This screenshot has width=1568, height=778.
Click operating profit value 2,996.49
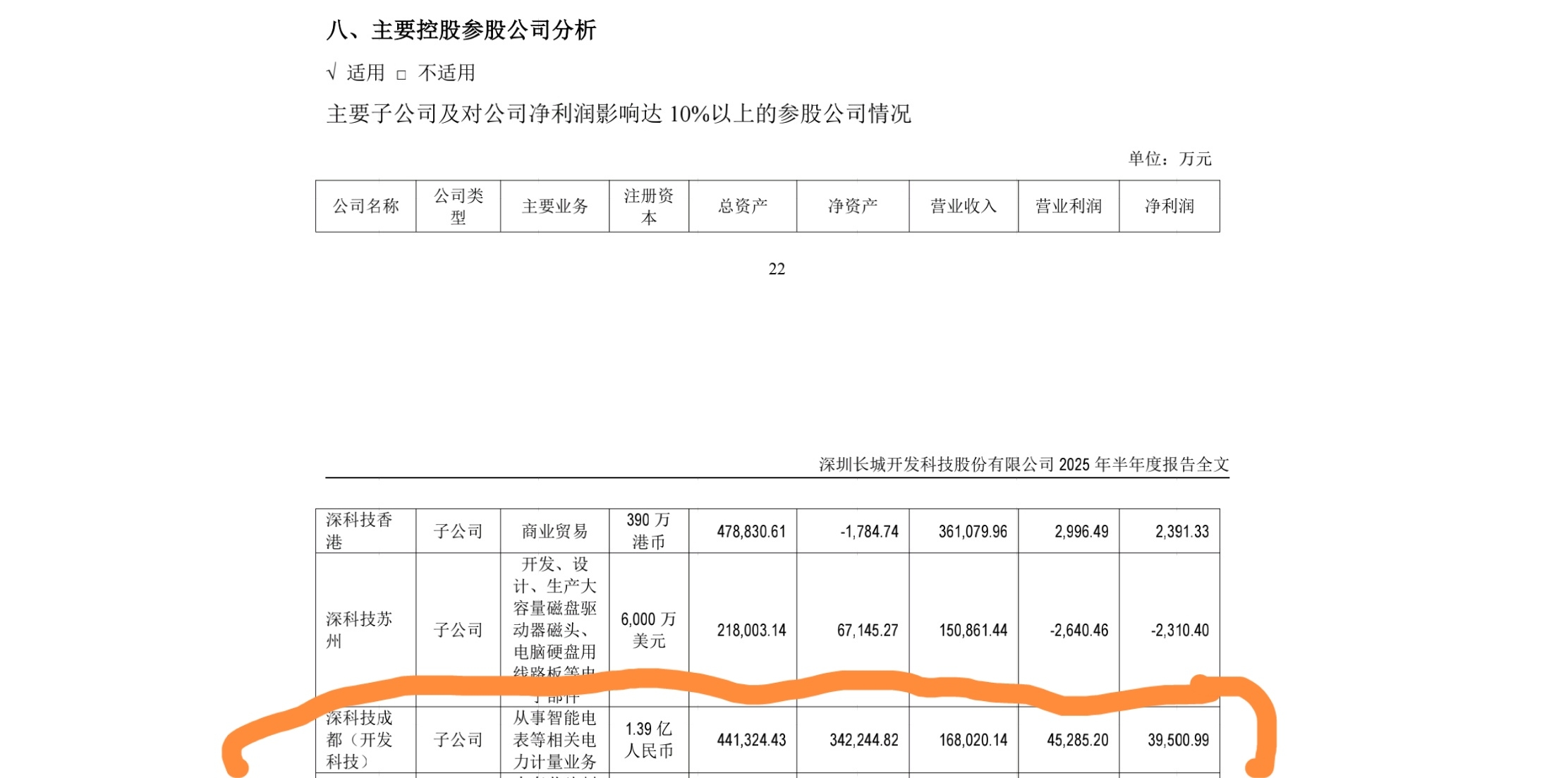(1081, 532)
